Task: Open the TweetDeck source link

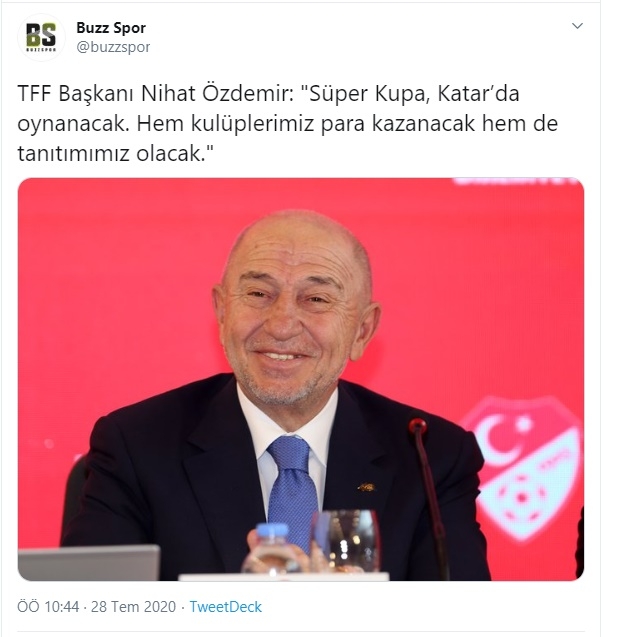Action: coord(225,607)
